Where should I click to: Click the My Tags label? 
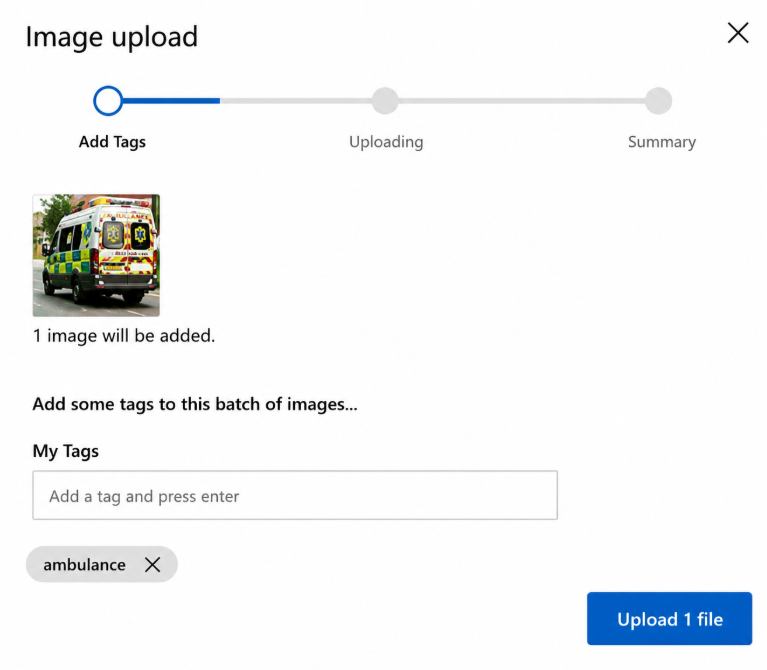coord(66,451)
